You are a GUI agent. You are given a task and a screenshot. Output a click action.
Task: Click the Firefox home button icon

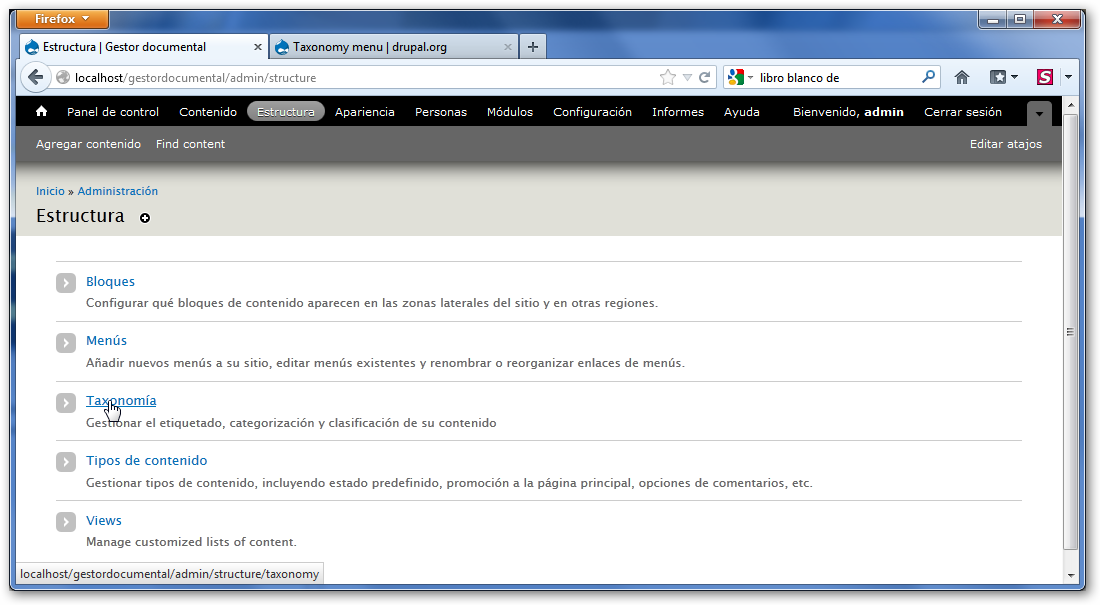click(962, 77)
